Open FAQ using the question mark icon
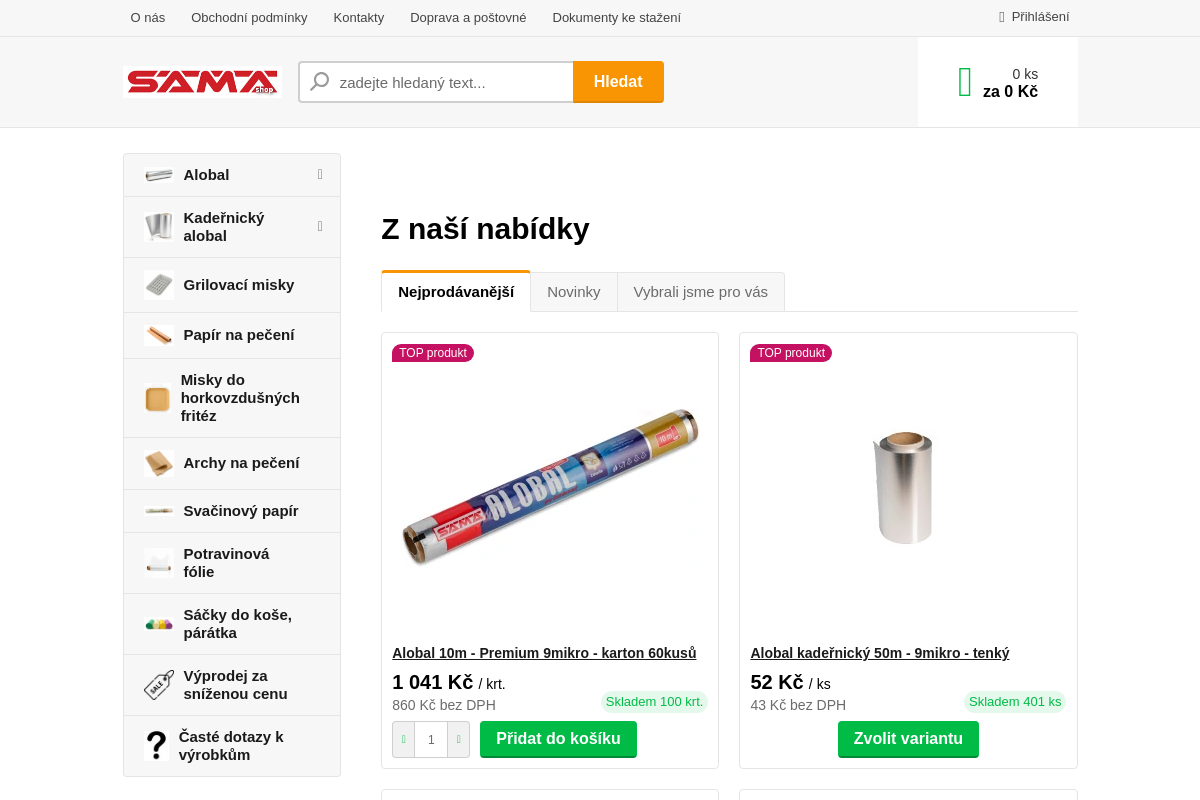 tap(157, 745)
